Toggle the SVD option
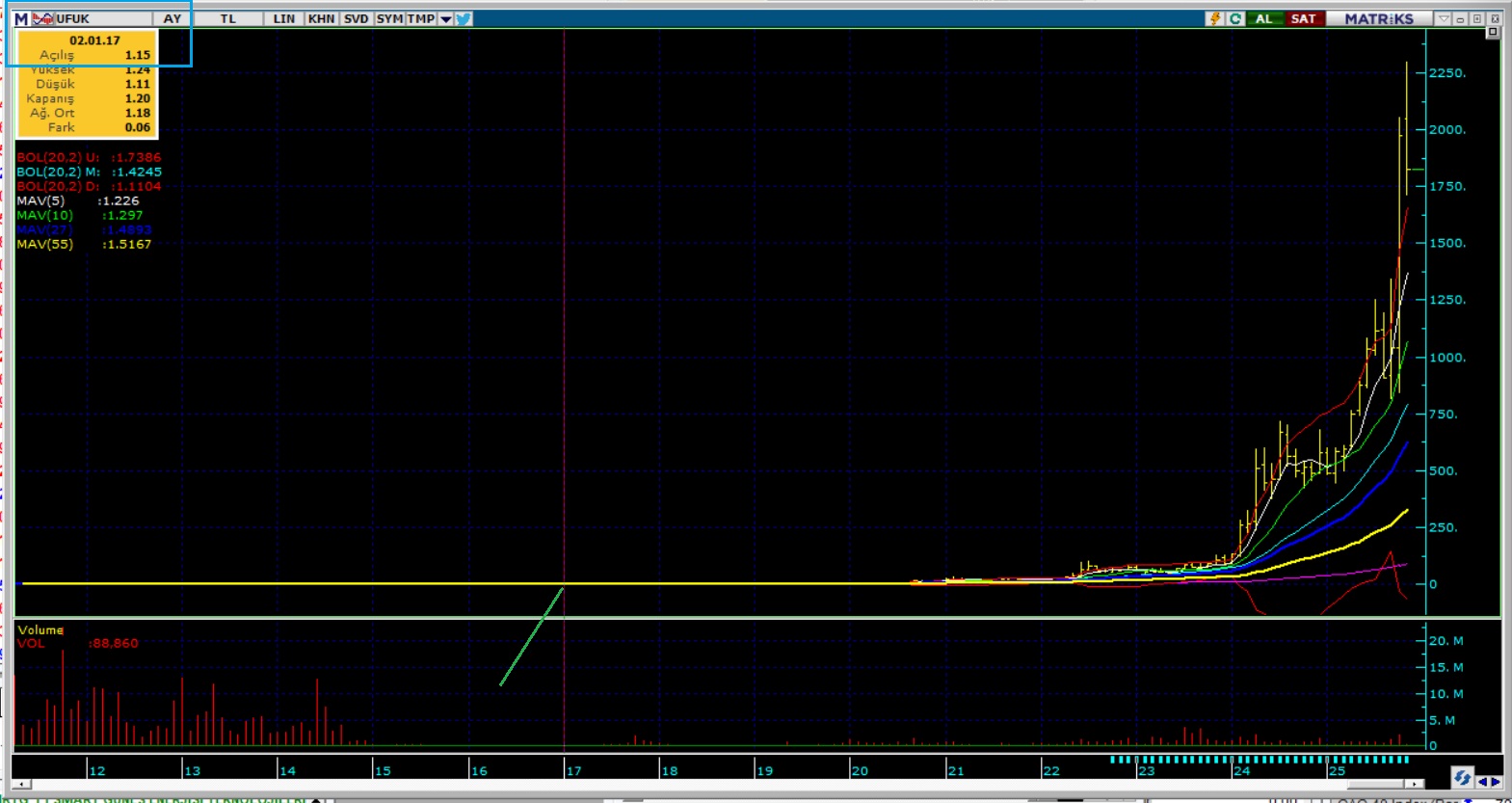 pos(356,19)
